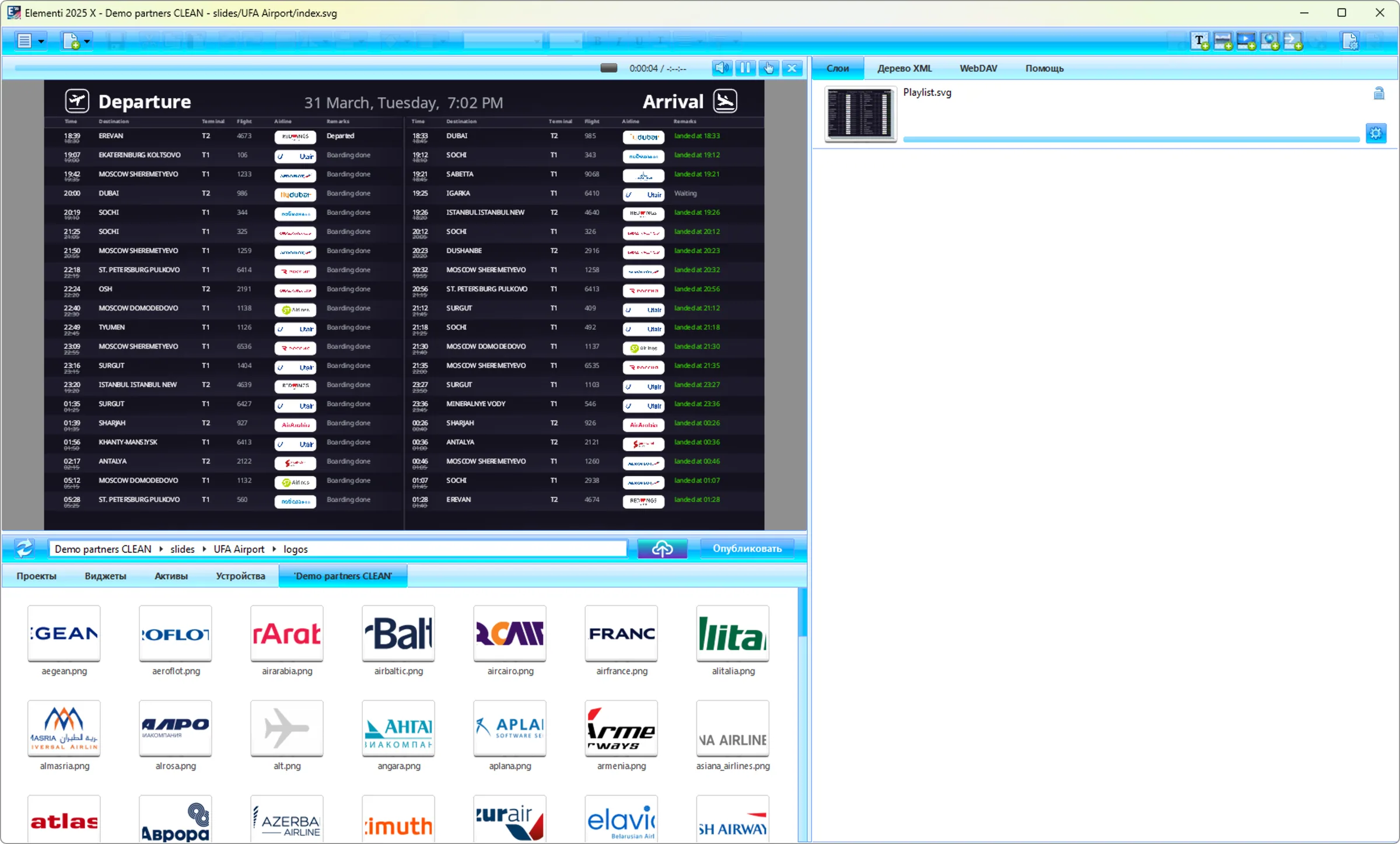Expand arrow after slides in breadcrumb
The image size is (1400, 844).
tap(204, 549)
